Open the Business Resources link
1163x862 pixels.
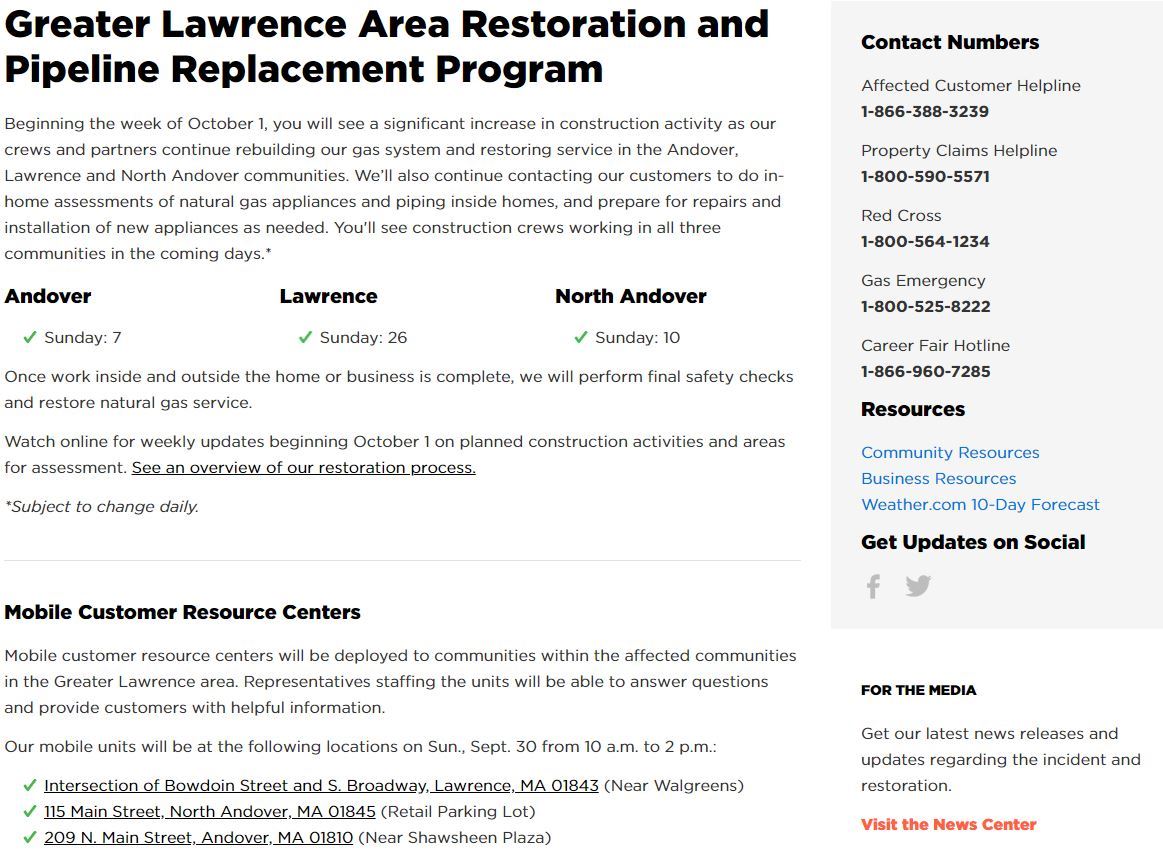coord(938,479)
